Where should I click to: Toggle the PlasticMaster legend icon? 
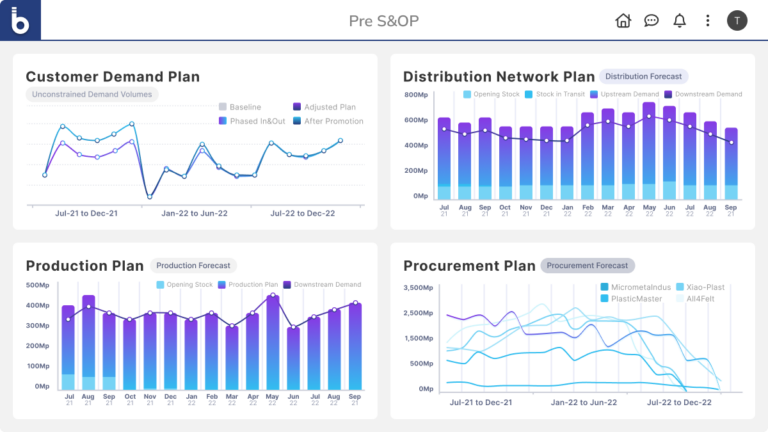coord(604,298)
